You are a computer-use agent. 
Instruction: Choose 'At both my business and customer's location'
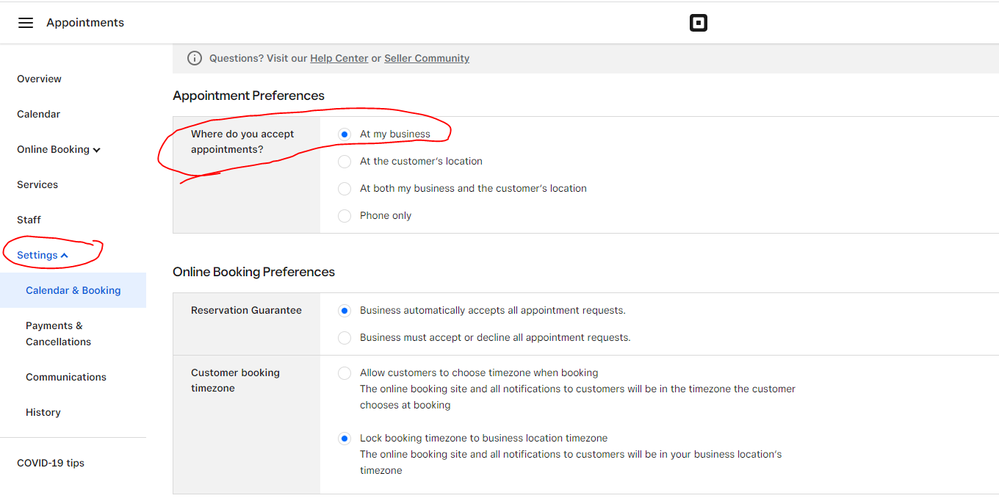pyautogui.click(x=345, y=188)
